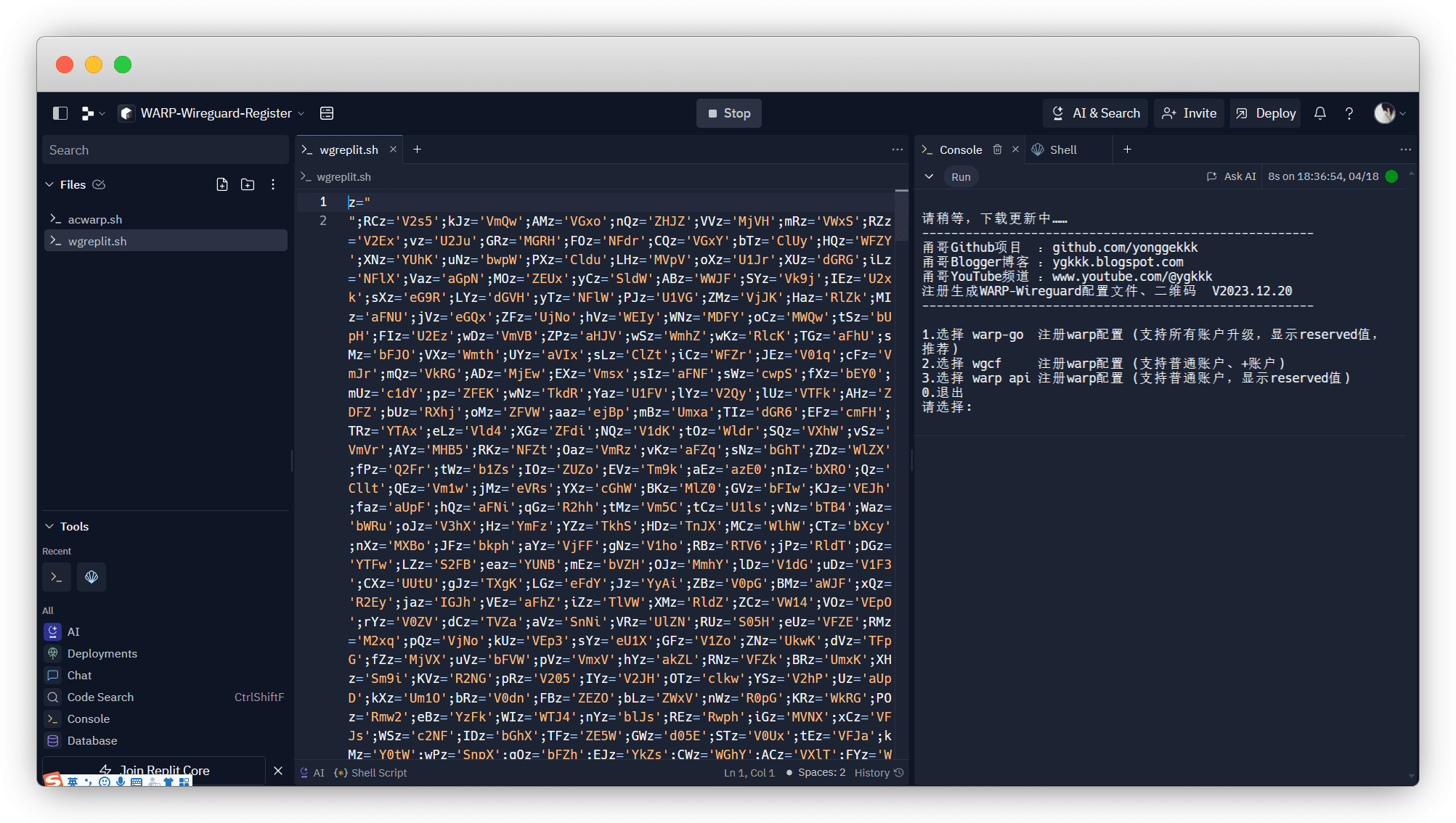Dismiss the Join Replit Core banner

tap(278, 771)
